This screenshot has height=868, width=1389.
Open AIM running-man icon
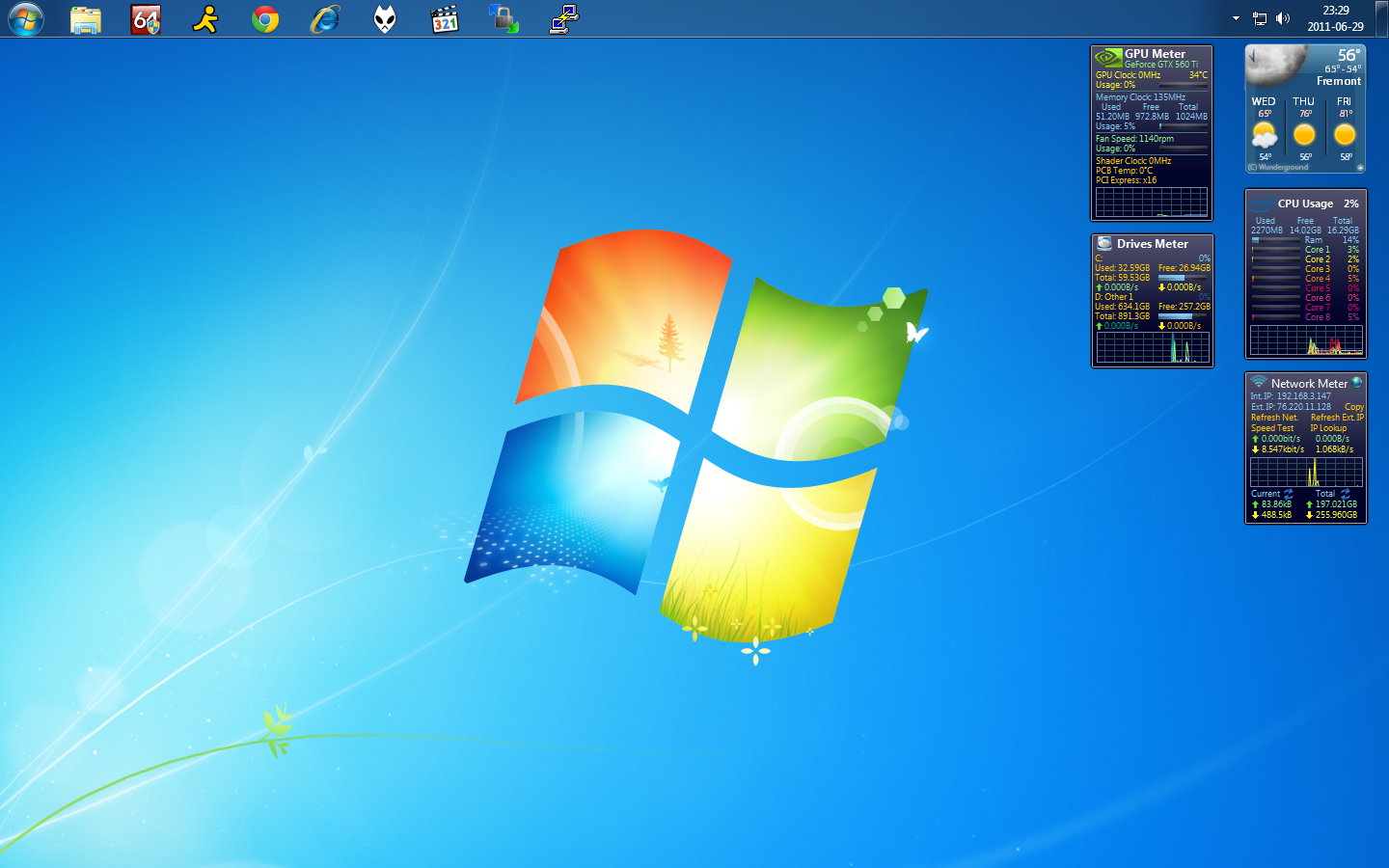(205, 19)
